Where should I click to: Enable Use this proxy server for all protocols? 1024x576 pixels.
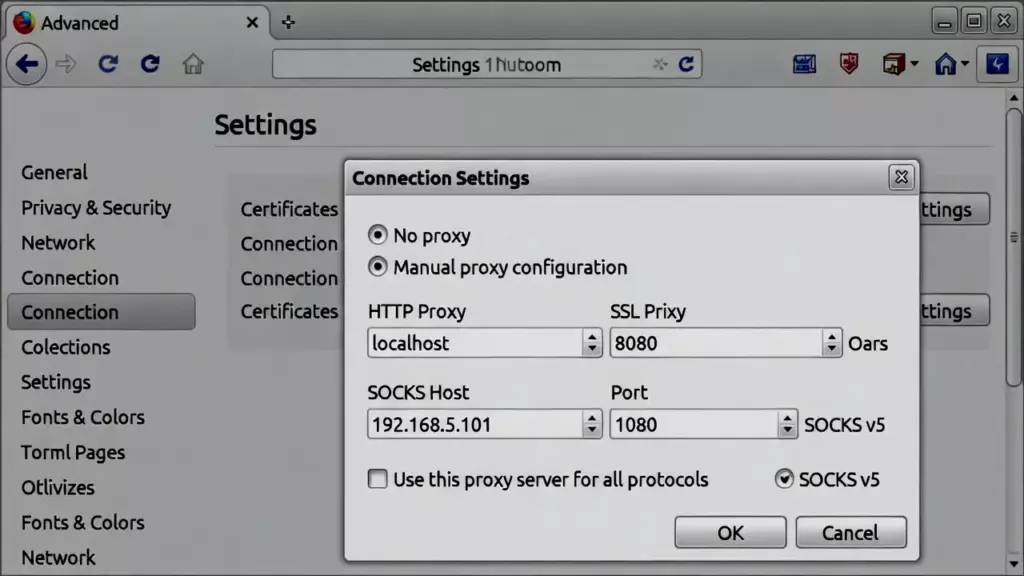pos(378,480)
